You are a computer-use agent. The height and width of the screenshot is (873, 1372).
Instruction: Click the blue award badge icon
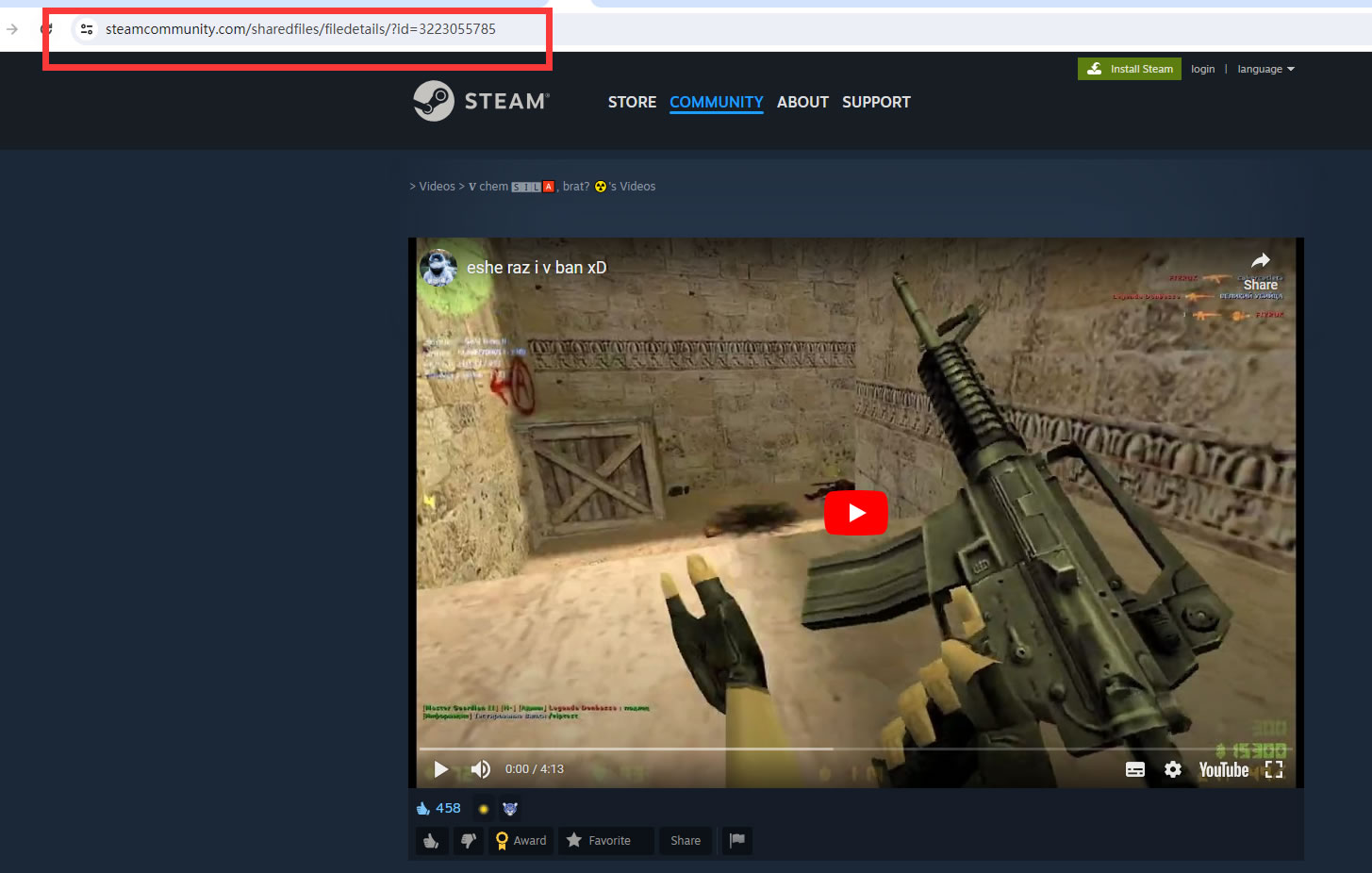tap(510, 809)
